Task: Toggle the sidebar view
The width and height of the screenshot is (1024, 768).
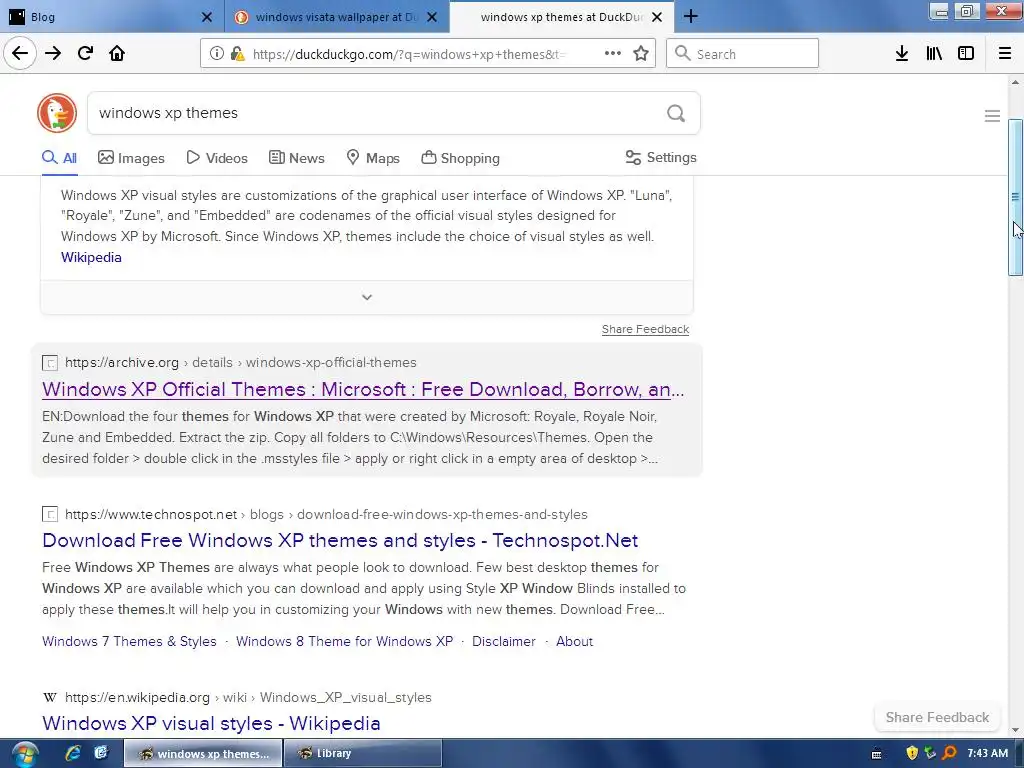Action: (x=966, y=53)
